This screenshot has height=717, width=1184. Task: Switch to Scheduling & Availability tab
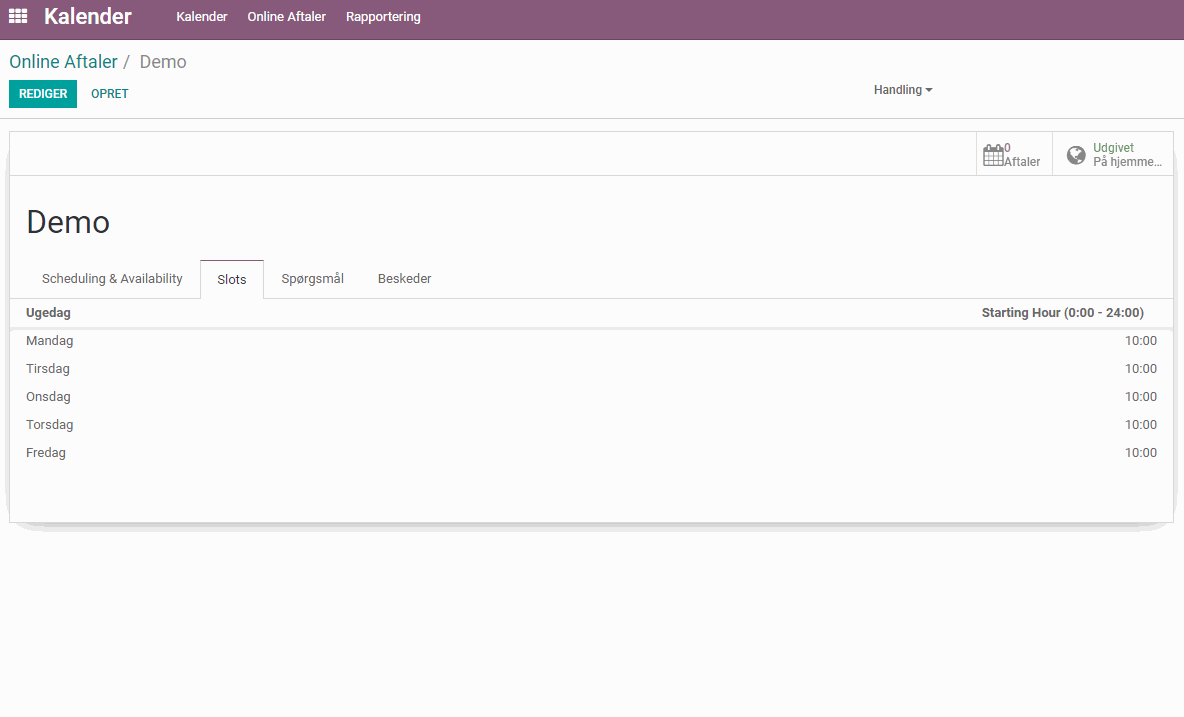click(112, 278)
